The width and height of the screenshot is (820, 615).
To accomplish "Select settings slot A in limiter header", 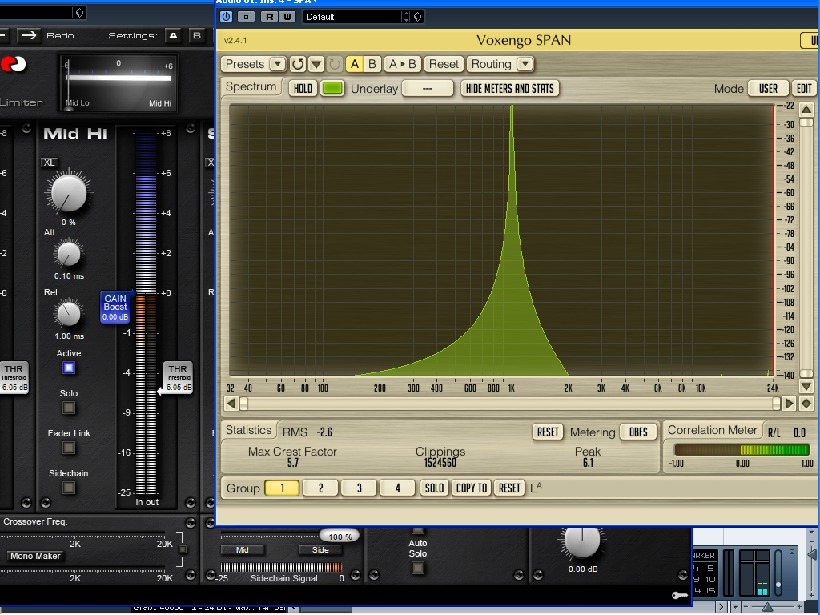I will tap(174, 36).
